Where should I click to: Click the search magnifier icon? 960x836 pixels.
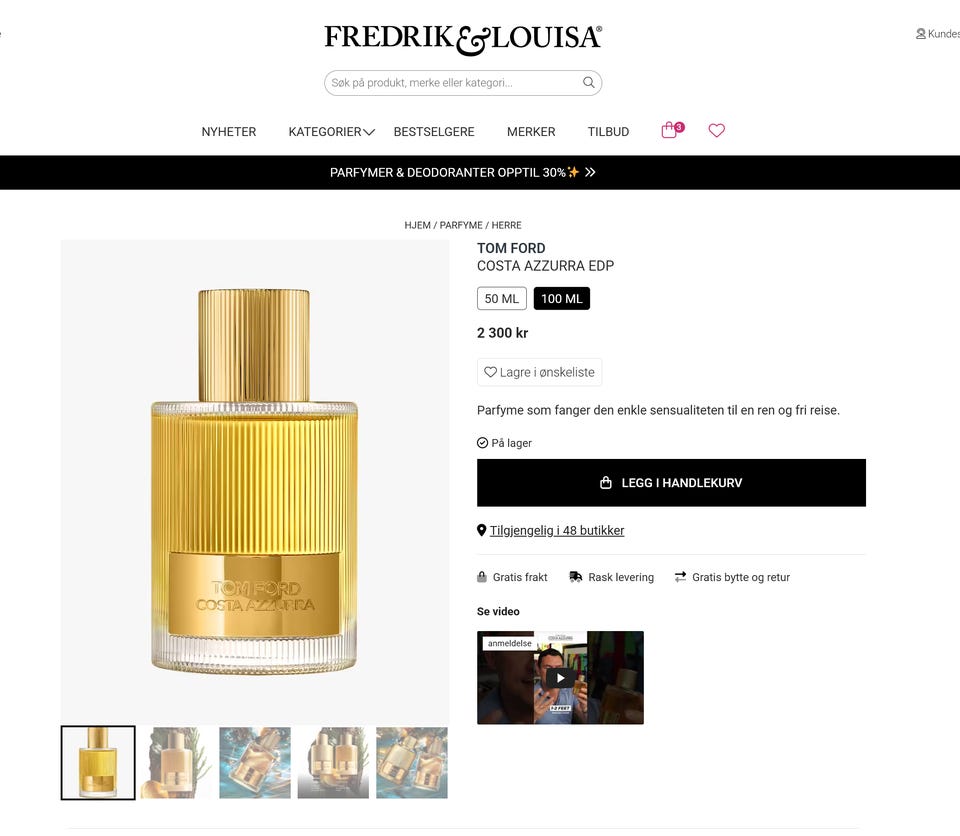[588, 83]
